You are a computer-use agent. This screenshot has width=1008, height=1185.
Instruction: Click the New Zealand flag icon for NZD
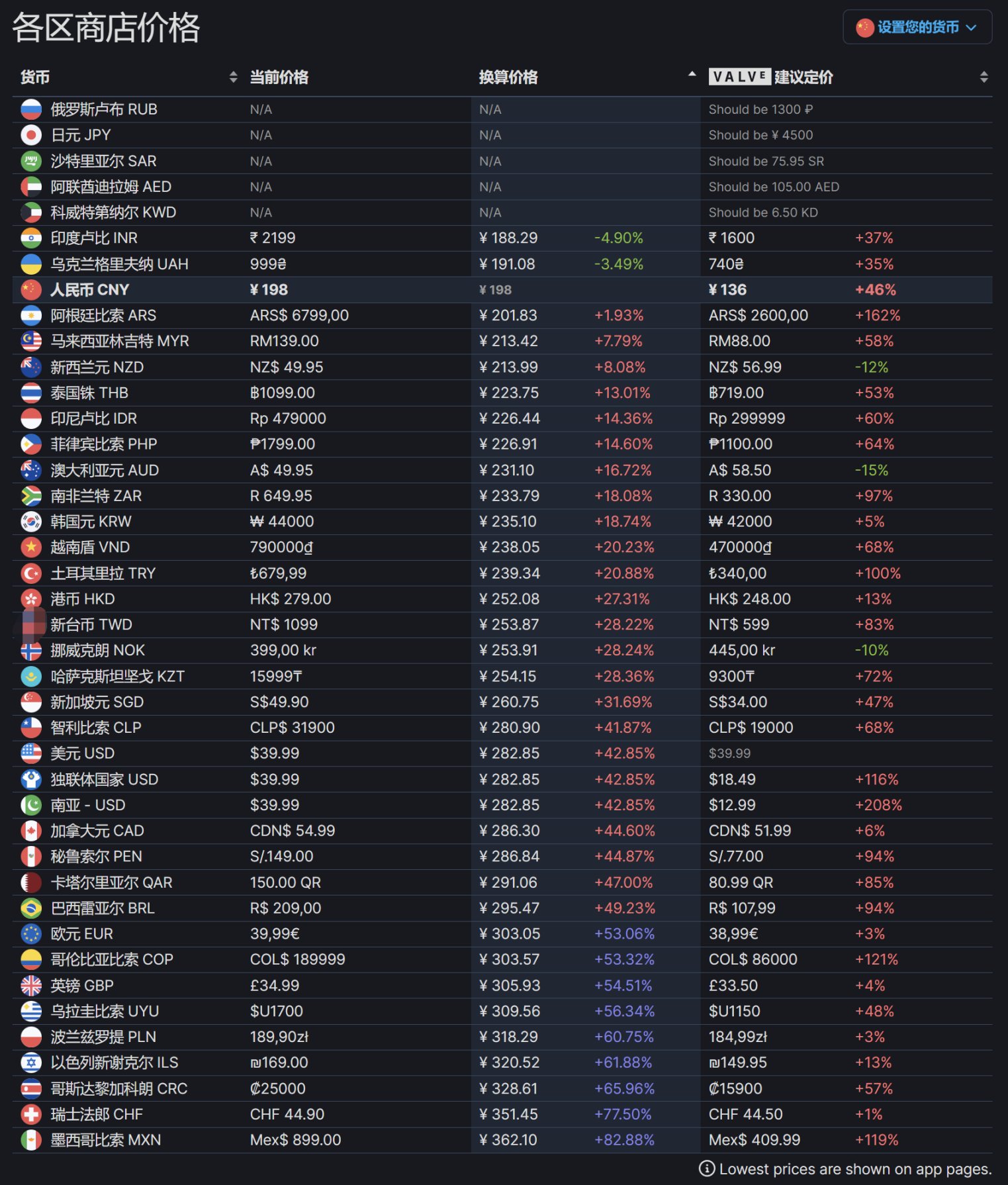point(31,367)
